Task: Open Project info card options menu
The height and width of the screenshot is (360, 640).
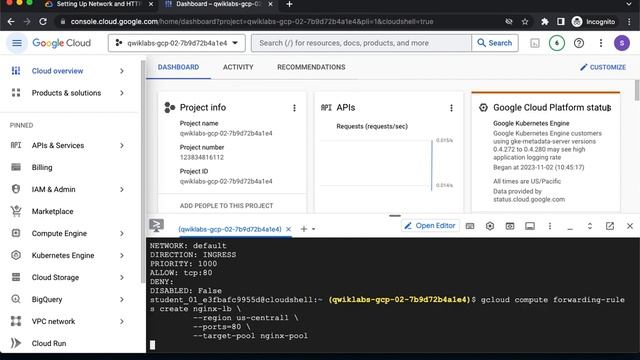Action: coord(294,108)
